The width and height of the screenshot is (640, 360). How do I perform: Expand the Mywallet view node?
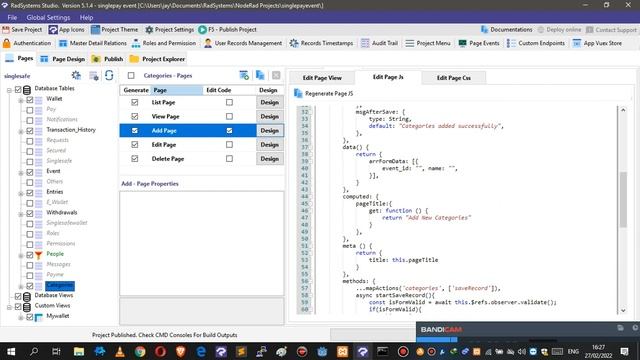[x=21, y=318]
